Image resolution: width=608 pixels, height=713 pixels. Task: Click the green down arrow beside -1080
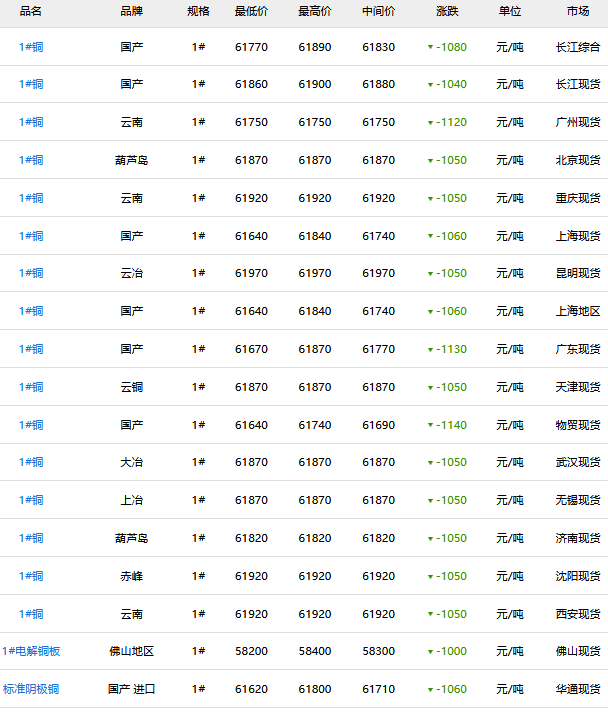[x=430, y=48]
